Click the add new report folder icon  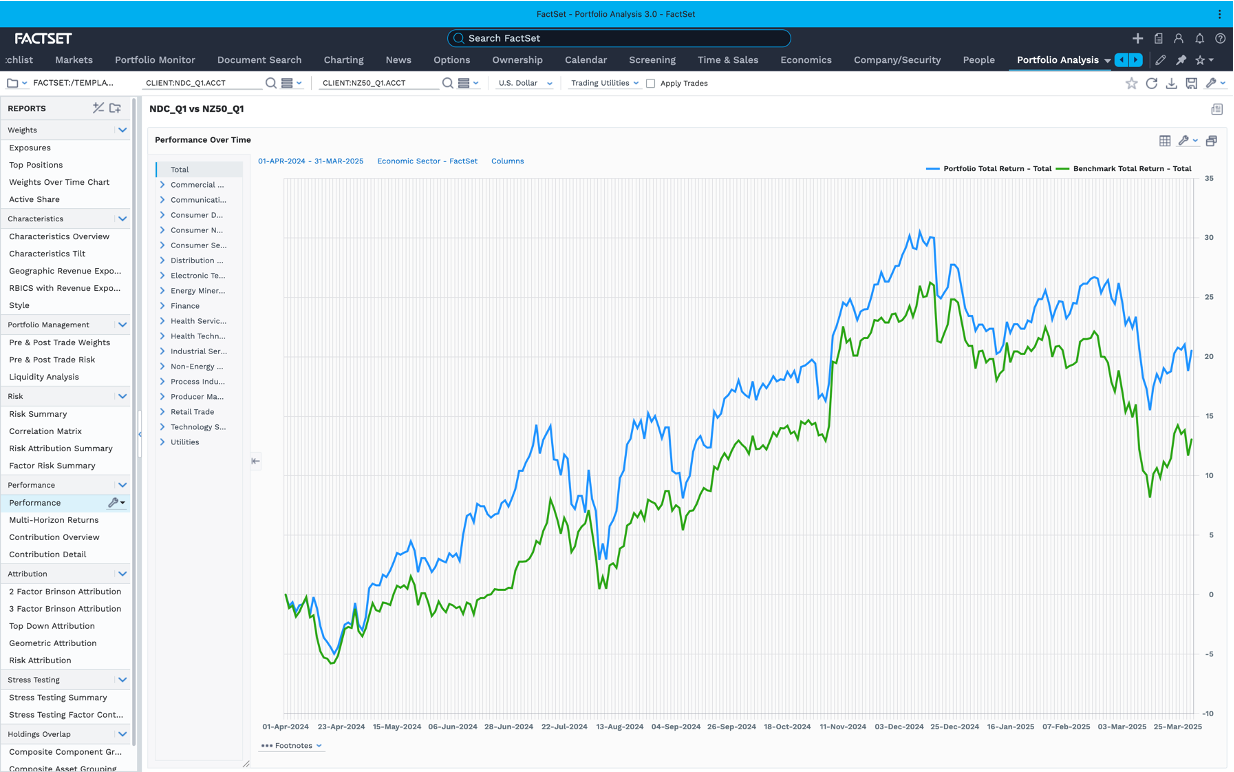click(115, 108)
